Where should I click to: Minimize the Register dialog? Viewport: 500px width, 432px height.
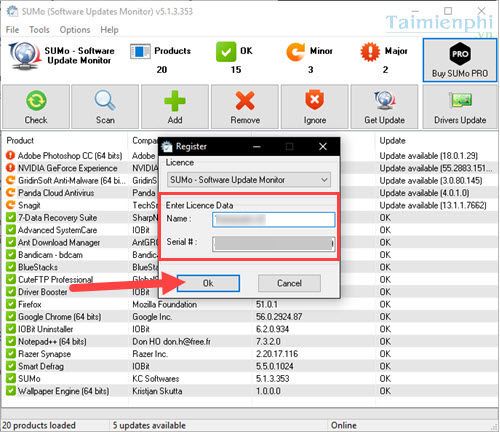(257, 147)
